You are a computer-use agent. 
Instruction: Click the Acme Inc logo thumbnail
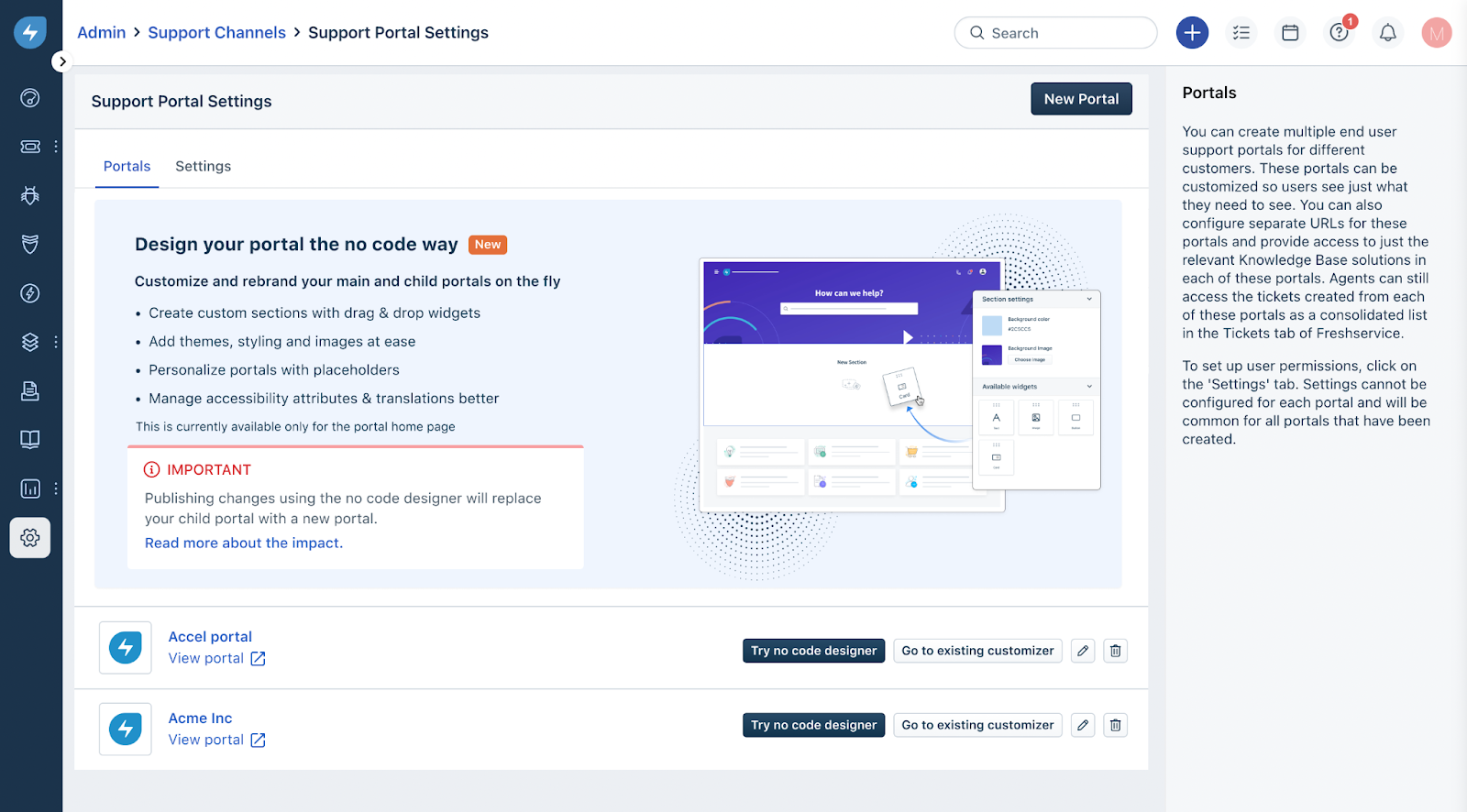126,730
